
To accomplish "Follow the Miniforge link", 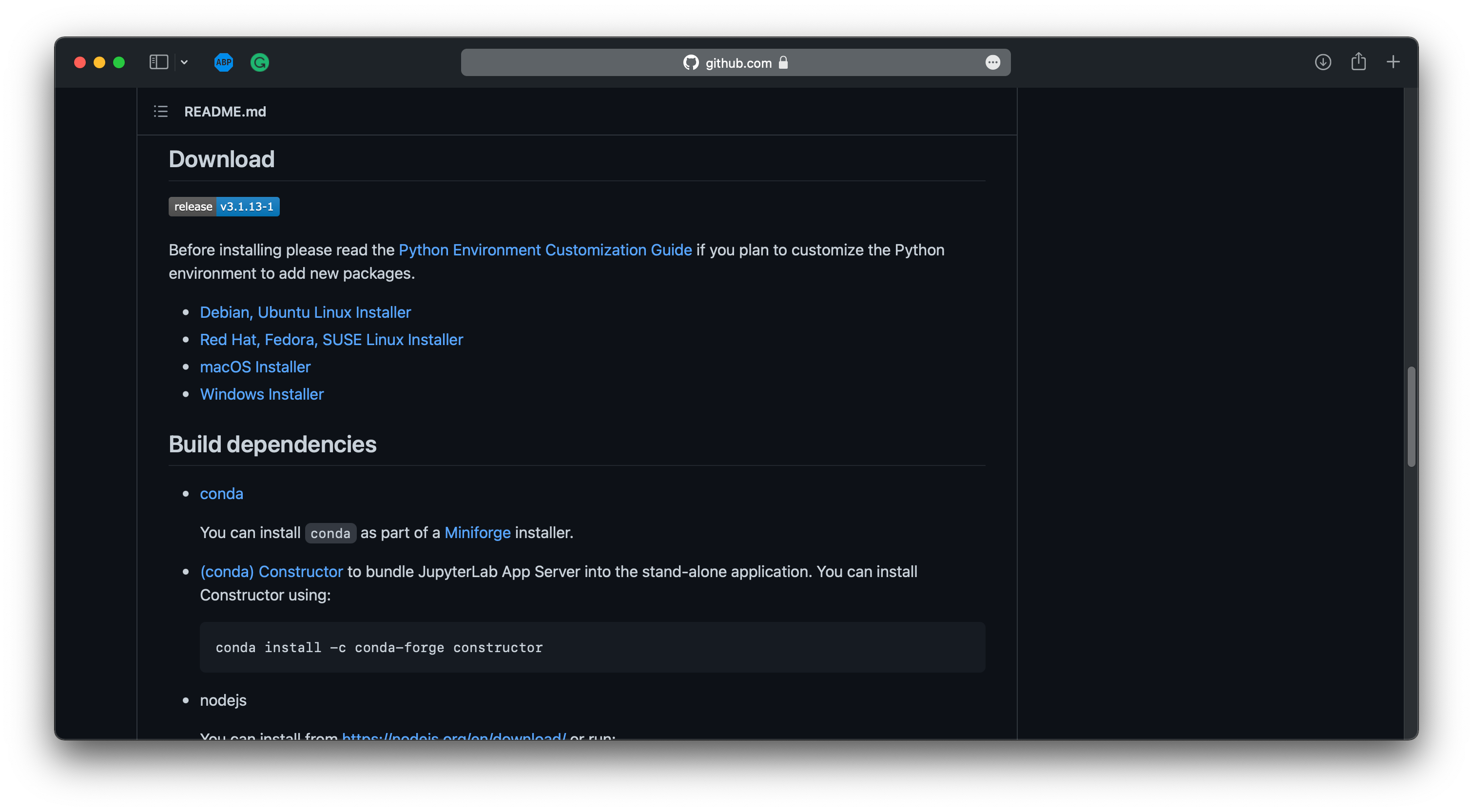I will coord(477,532).
